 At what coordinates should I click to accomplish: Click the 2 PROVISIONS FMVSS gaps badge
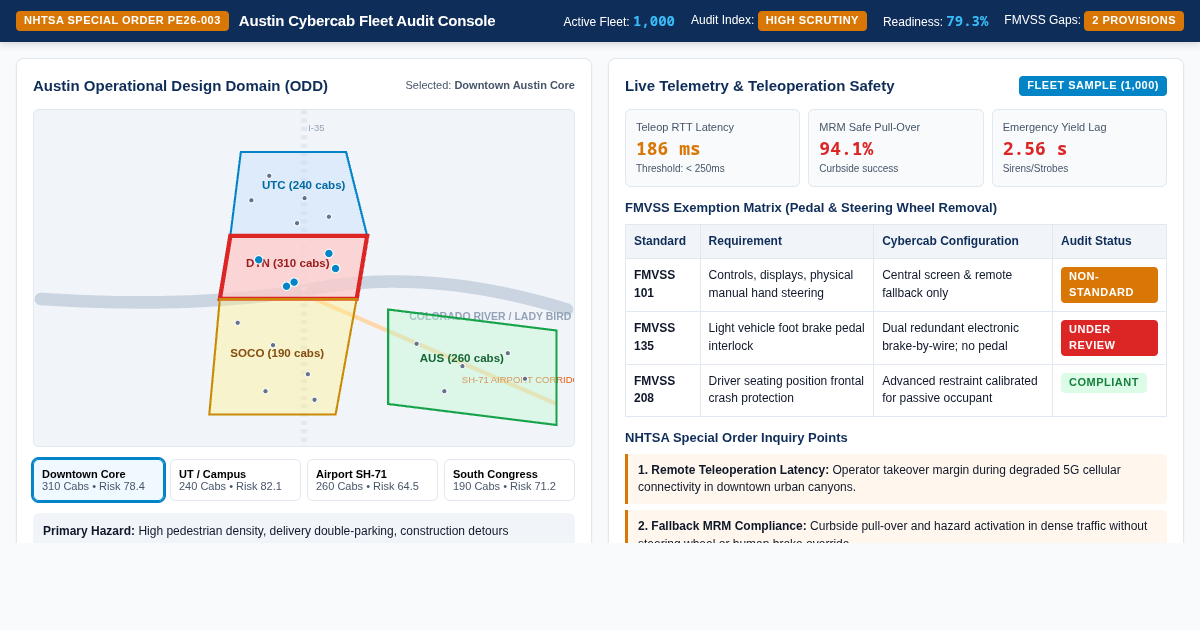1134,21
